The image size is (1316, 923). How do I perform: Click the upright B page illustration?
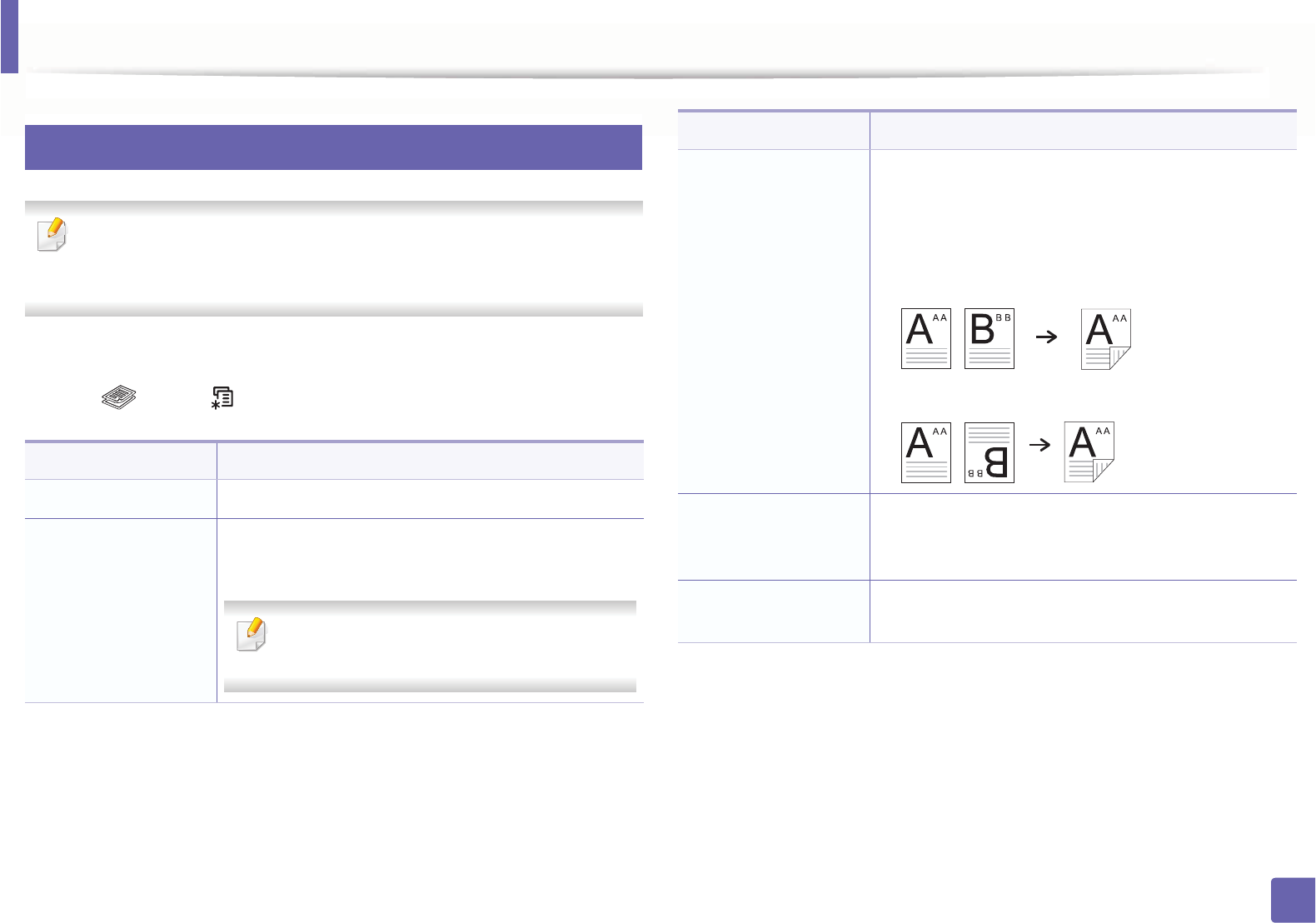[x=989, y=339]
